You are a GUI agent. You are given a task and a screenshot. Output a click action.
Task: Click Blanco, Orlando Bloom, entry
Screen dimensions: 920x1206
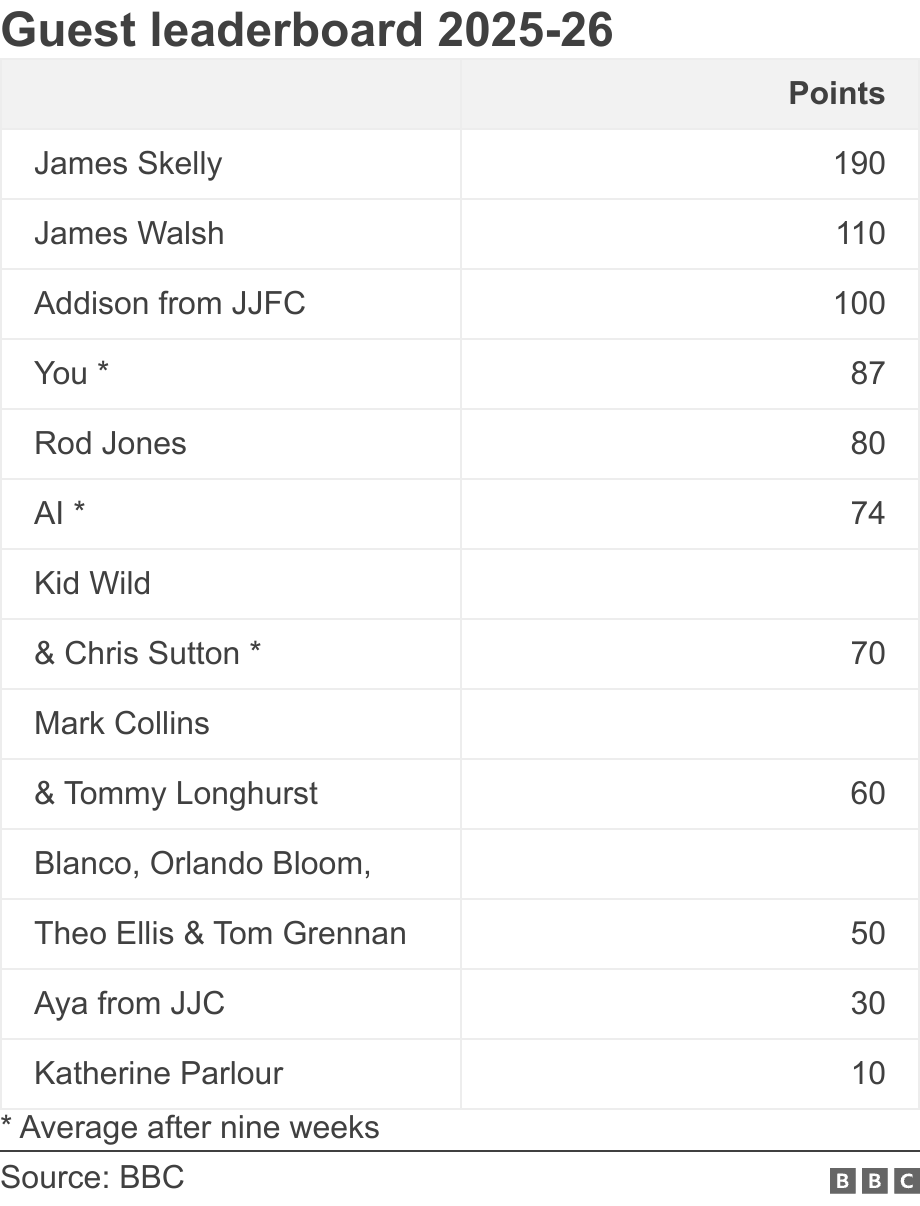click(x=203, y=863)
